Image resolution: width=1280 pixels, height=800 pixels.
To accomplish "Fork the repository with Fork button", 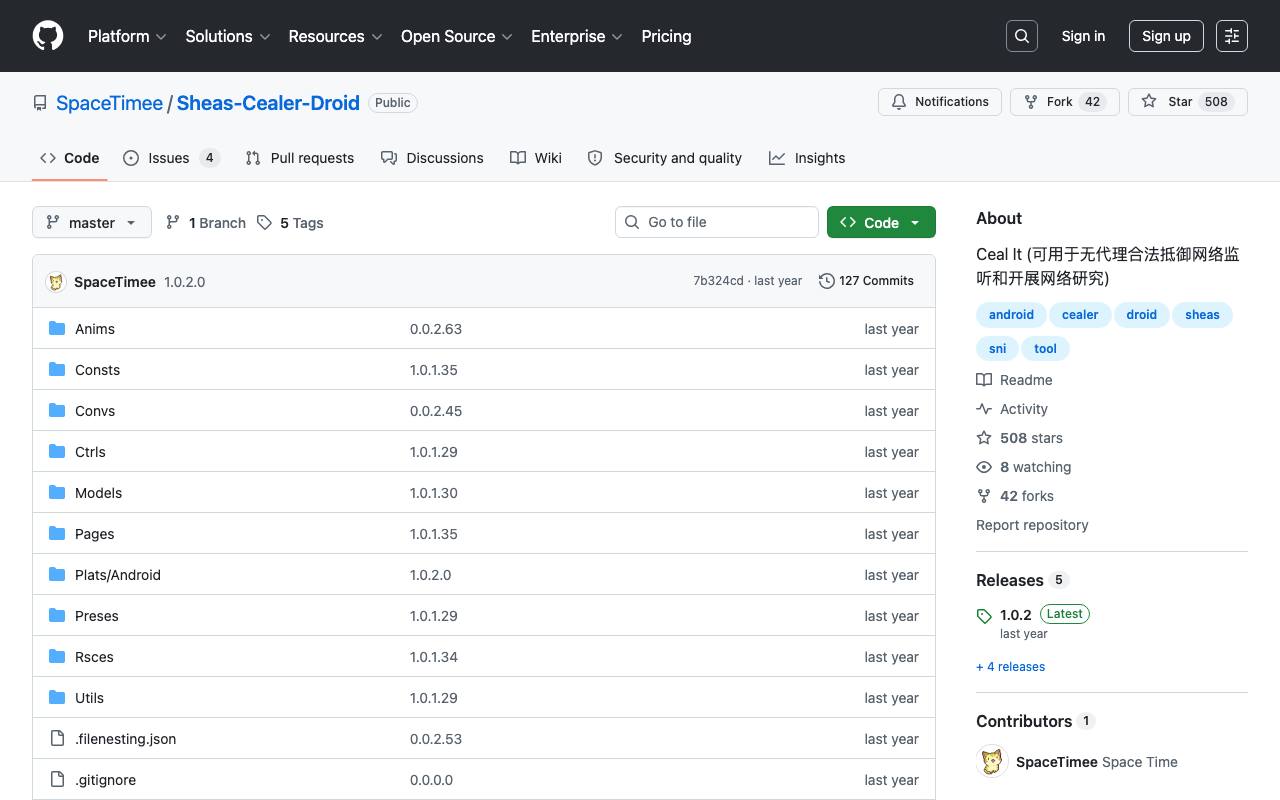I will pos(1065,102).
